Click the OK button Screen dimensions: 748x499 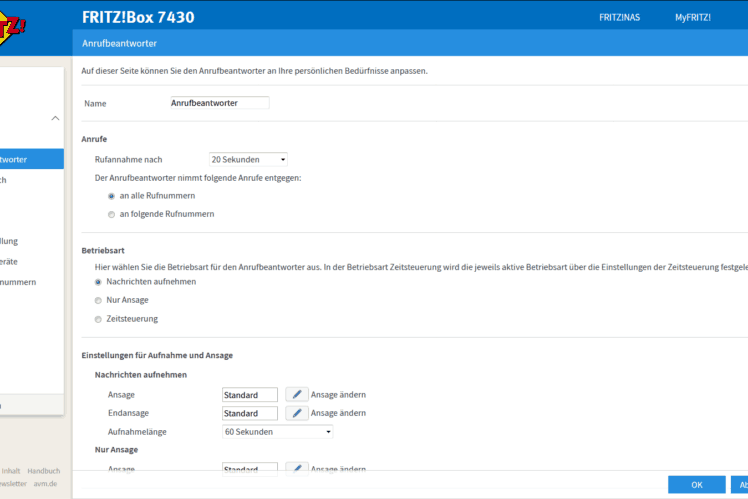pyautogui.click(x=696, y=485)
